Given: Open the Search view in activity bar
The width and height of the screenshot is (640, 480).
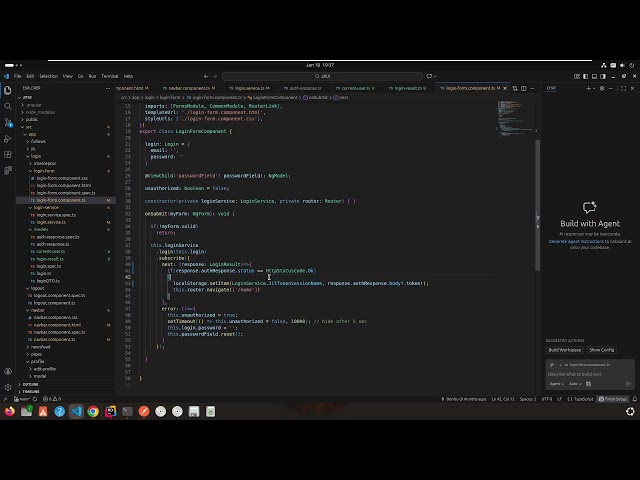Looking at the screenshot, I should tap(8, 107).
